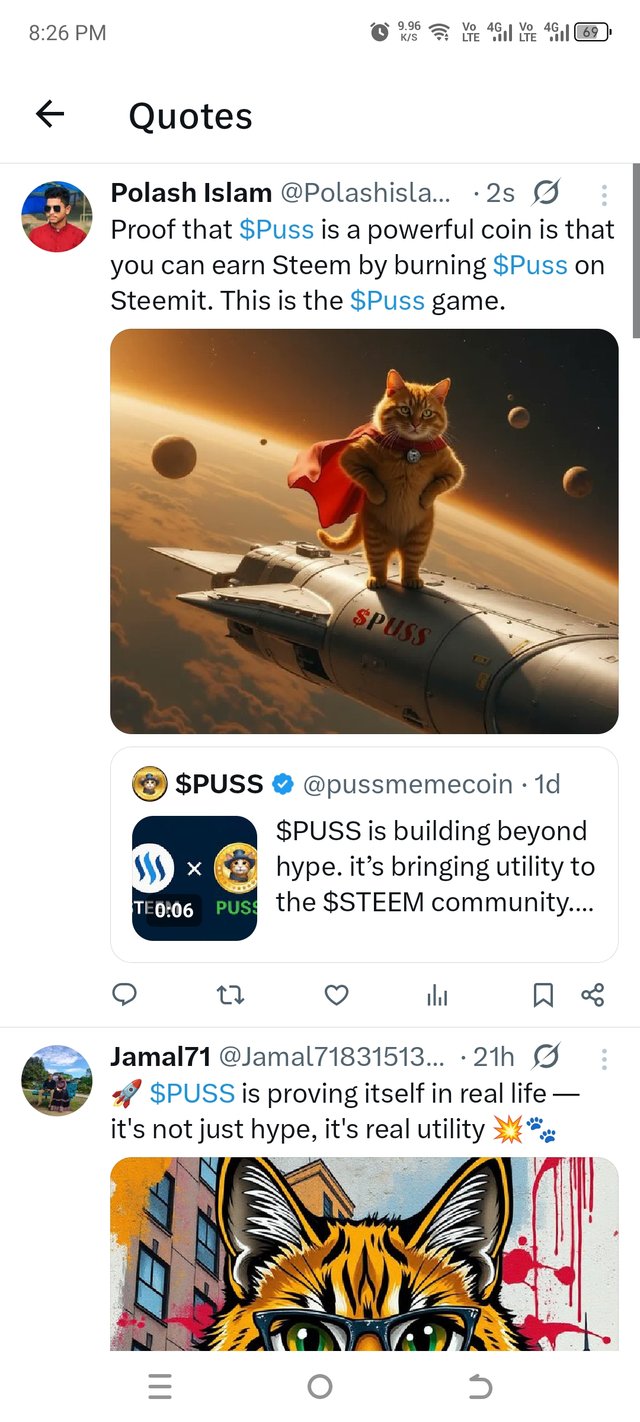Image resolution: width=640 pixels, height=1422 pixels.
Task: Share Polash Islam's post
Action: 592,994
